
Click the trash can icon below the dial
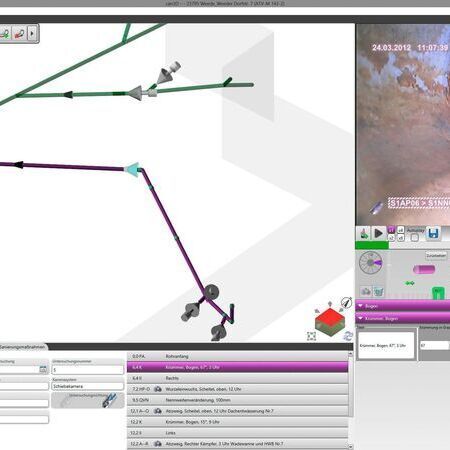click(x=378, y=292)
